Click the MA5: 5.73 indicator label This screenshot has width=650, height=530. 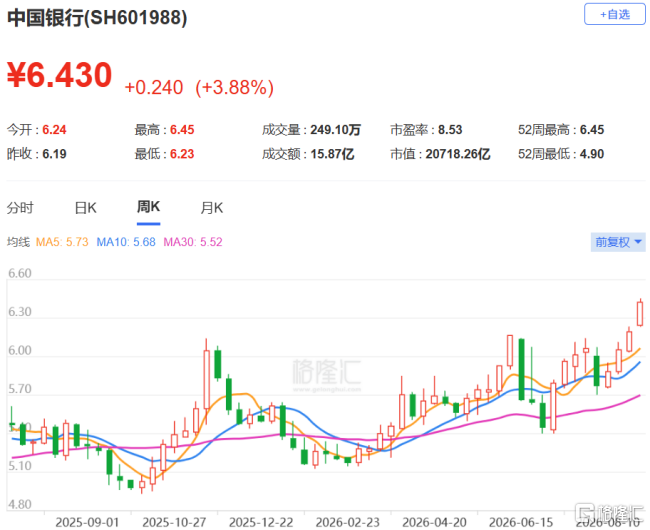tap(62, 242)
